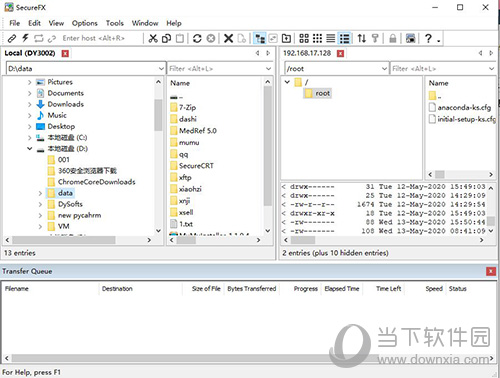Screen dimensions: 500x378
Task: Open the Window menu
Action: pyautogui.click(x=145, y=23)
